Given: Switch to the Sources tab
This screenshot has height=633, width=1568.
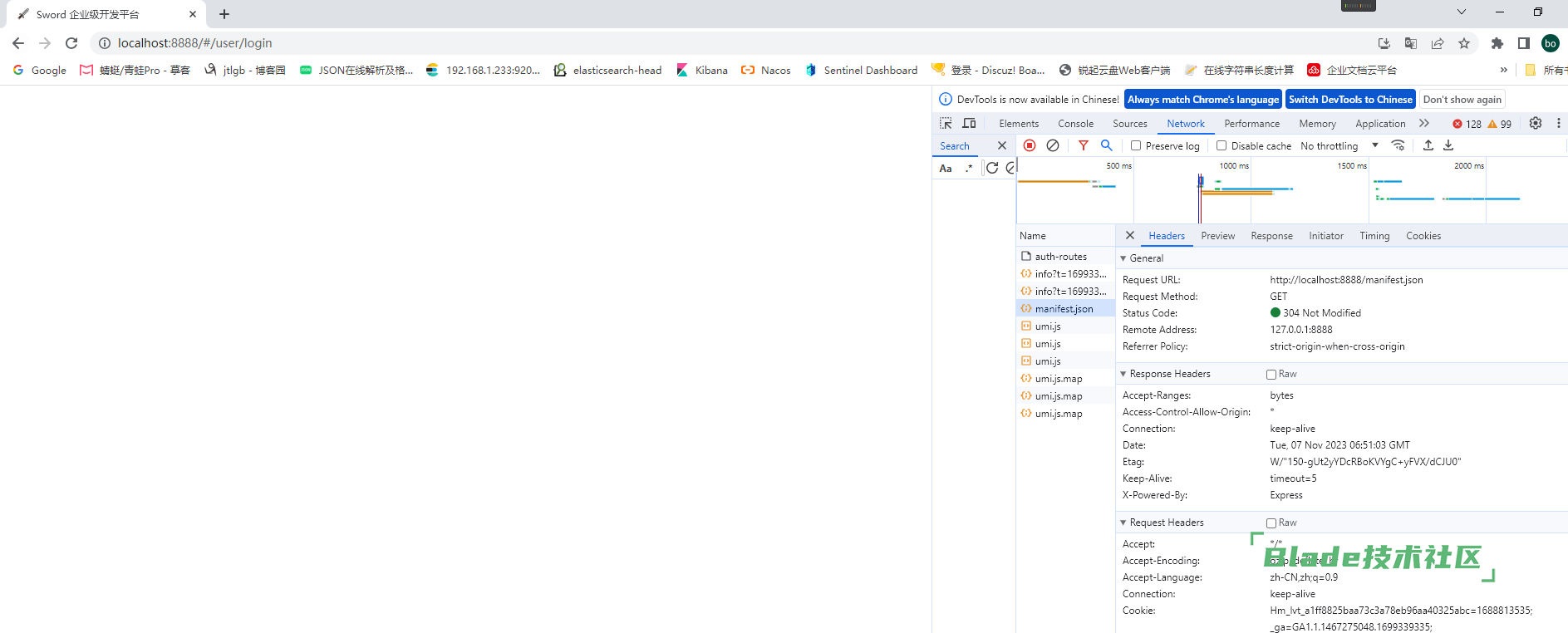Looking at the screenshot, I should coord(1130,124).
